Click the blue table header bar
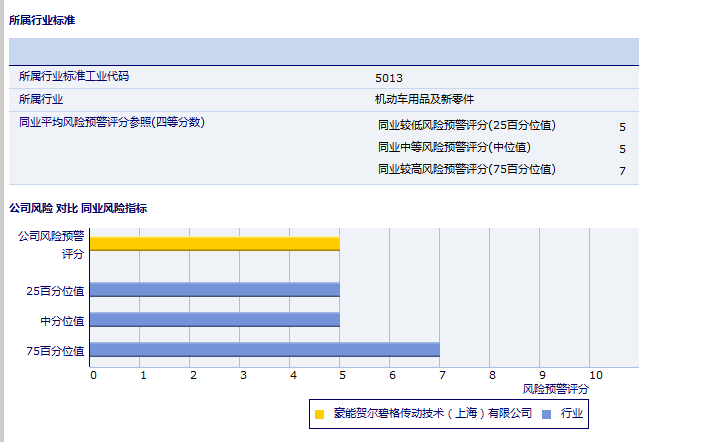Screen dimensions: 724x442 pos(324,51)
